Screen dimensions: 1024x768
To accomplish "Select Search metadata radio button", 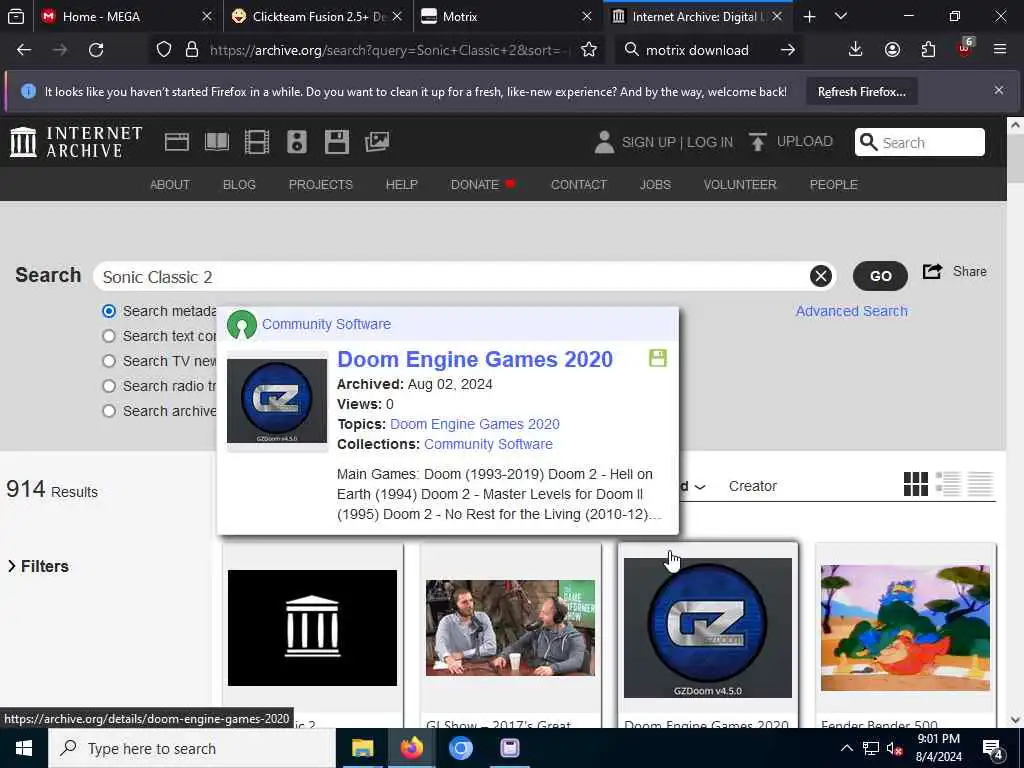I will [109, 312].
